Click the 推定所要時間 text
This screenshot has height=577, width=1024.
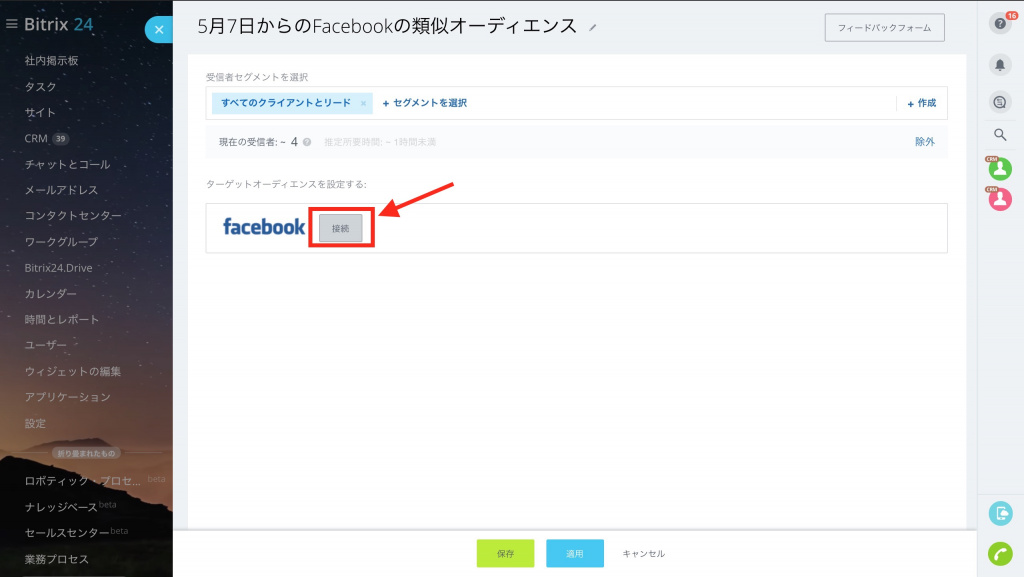[380, 142]
